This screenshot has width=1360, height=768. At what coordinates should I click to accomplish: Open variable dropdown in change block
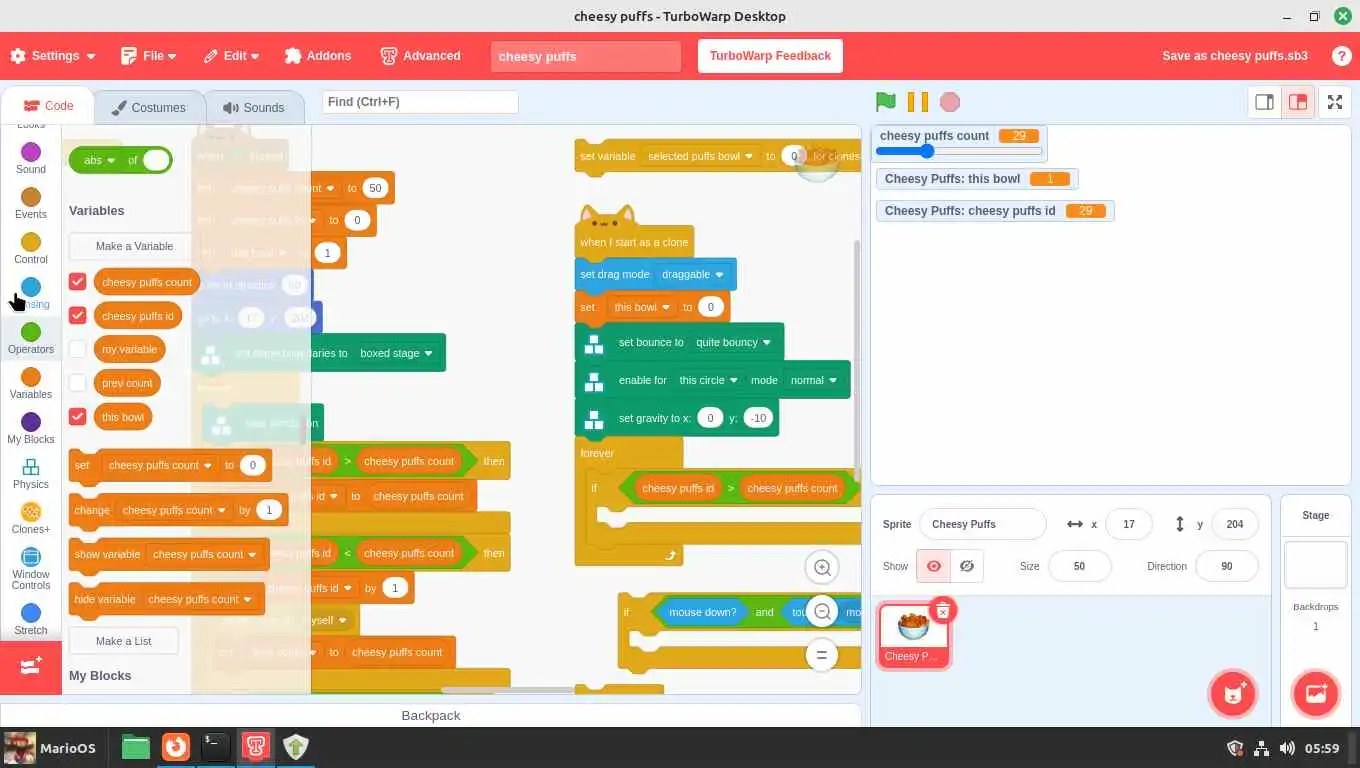point(174,510)
